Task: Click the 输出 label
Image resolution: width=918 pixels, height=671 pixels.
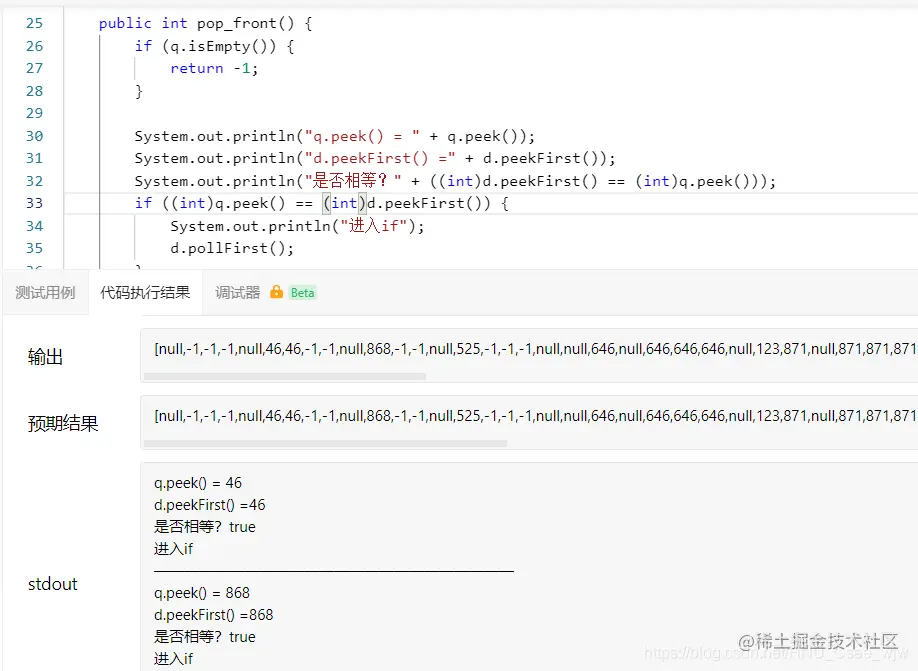Action: (45, 357)
